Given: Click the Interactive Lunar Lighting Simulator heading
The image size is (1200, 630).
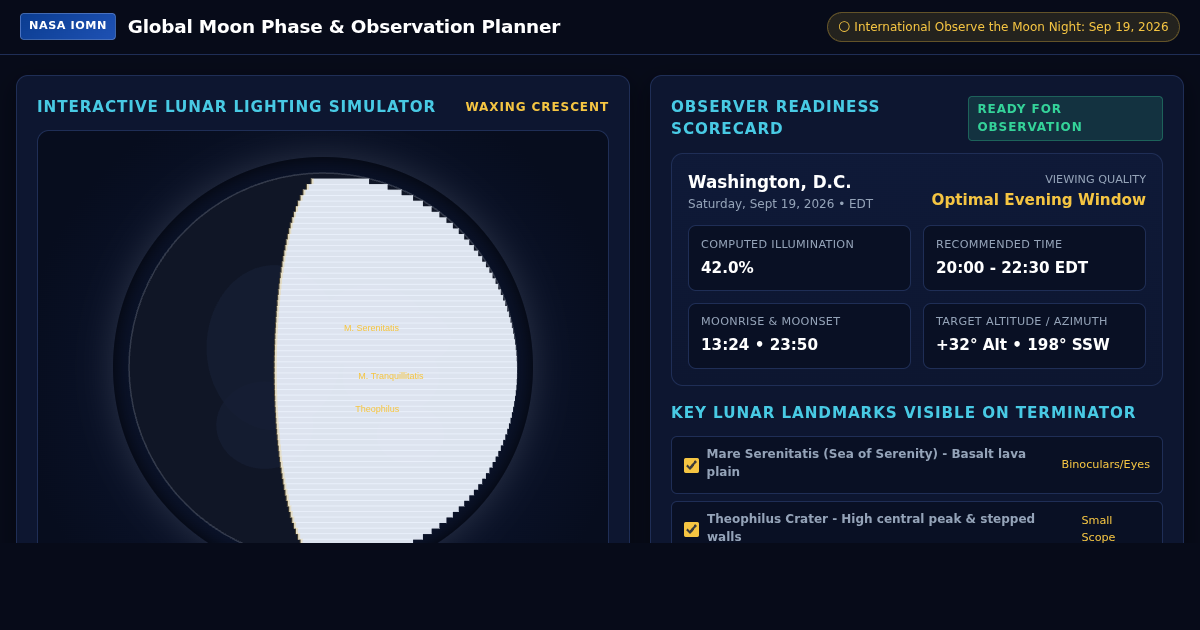Looking at the screenshot, I should [x=236, y=107].
